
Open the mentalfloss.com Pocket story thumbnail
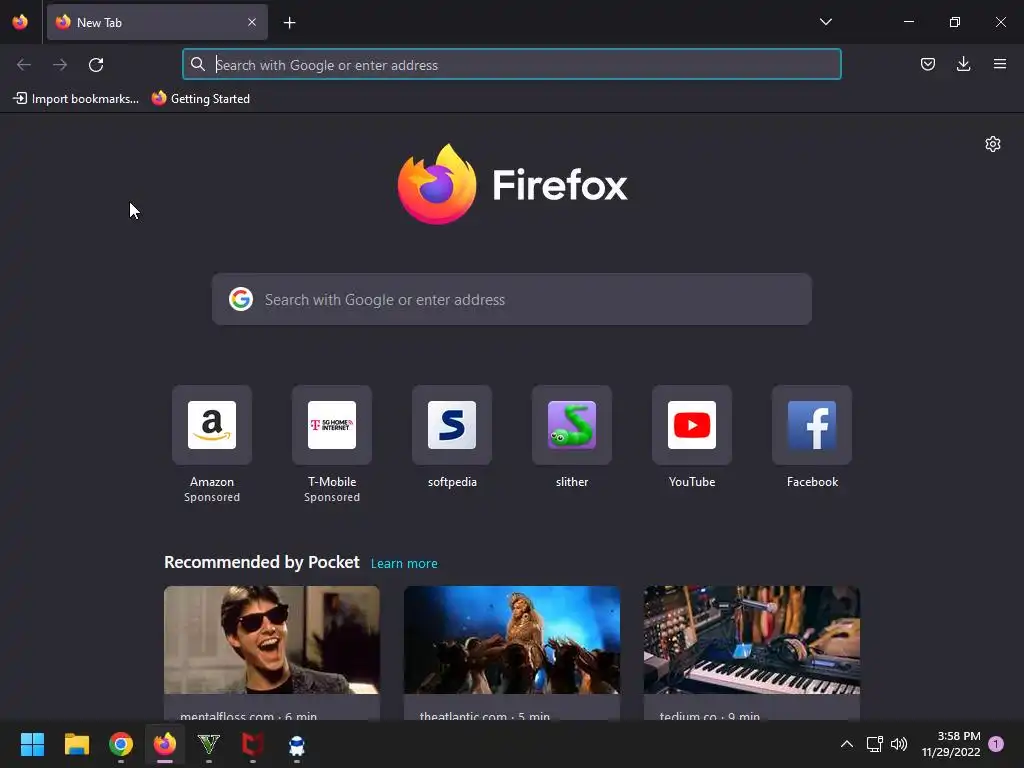272,640
